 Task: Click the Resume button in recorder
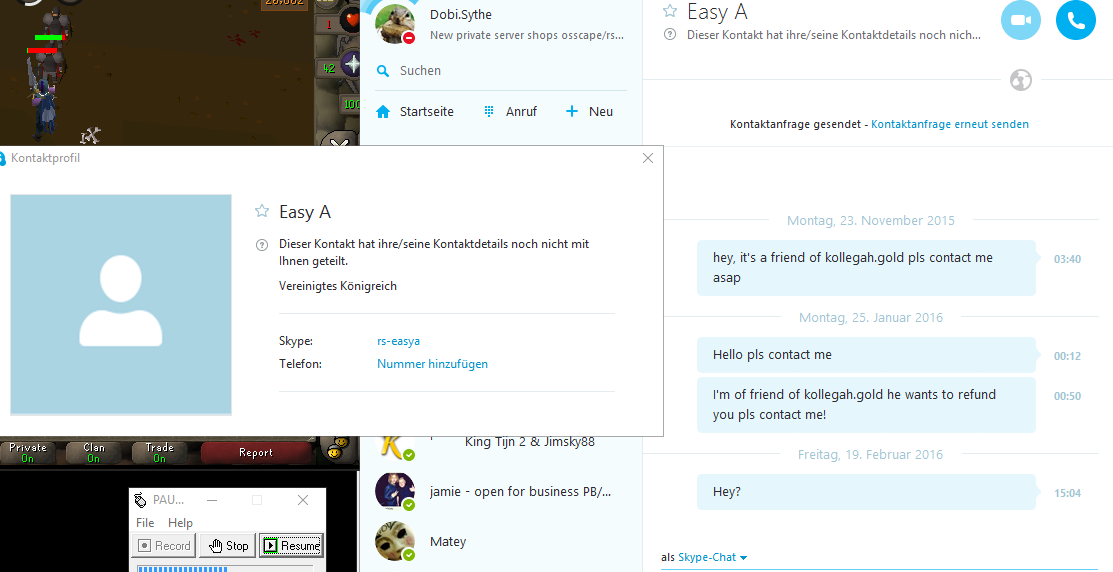click(x=291, y=546)
